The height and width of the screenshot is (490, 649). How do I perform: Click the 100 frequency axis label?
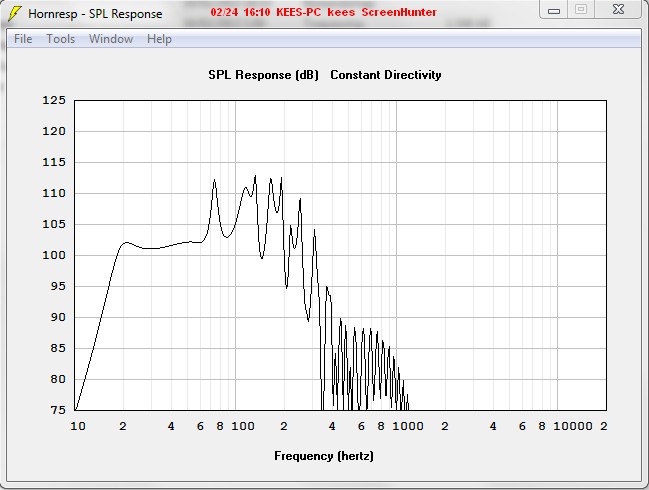coord(243,426)
